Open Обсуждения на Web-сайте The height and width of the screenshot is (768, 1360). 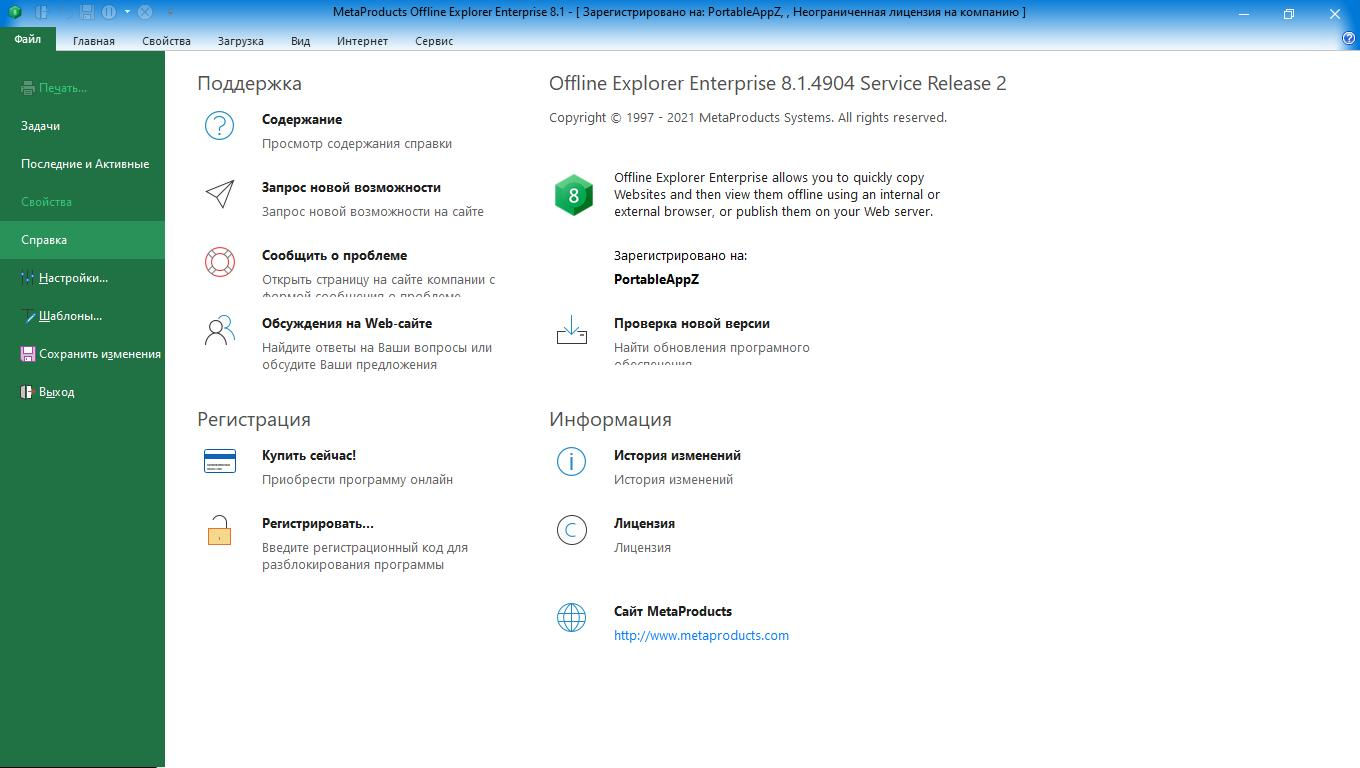(347, 323)
